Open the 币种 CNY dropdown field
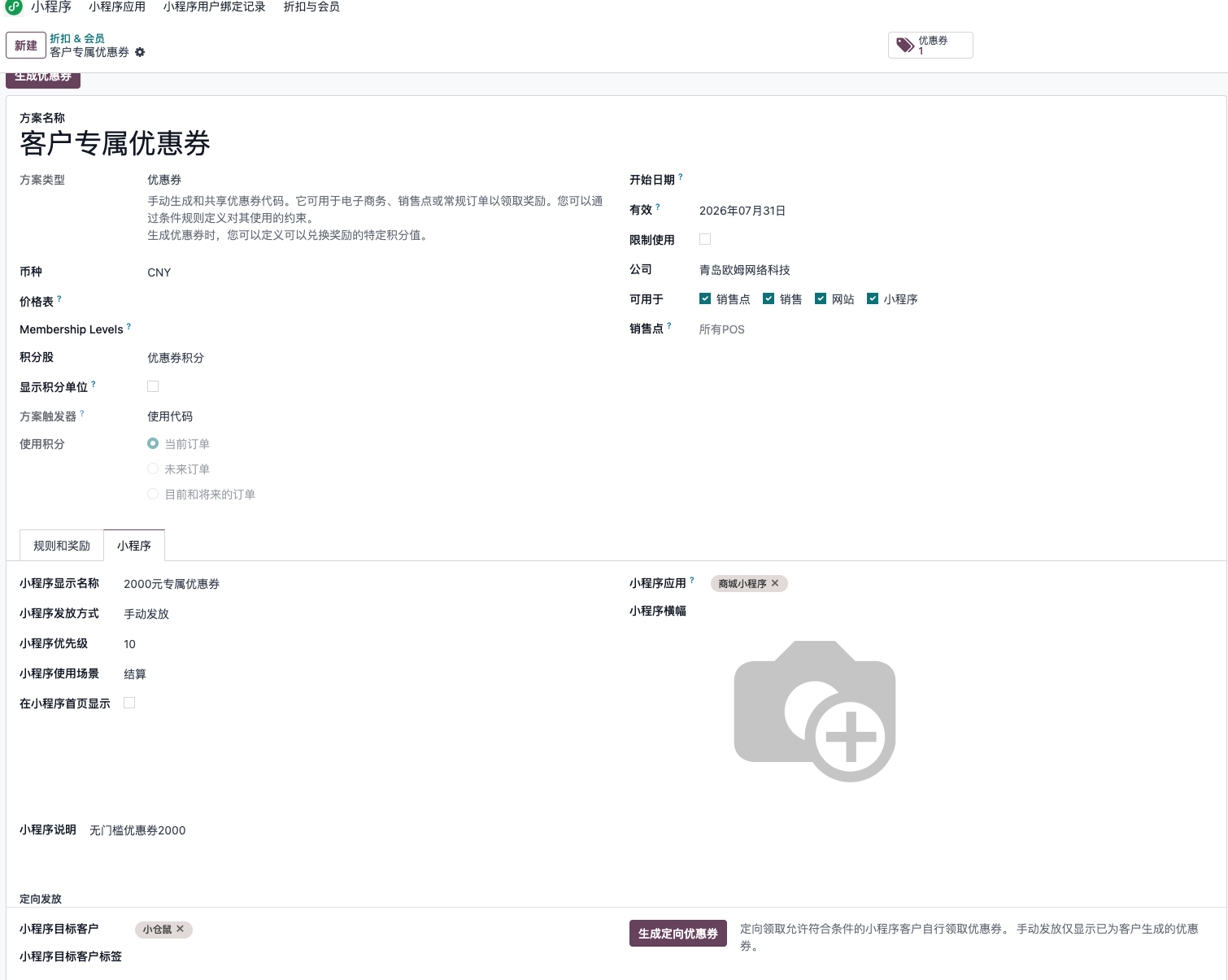Image resolution: width=1228 pixels, height=980 pixels. tap(374, 272)
